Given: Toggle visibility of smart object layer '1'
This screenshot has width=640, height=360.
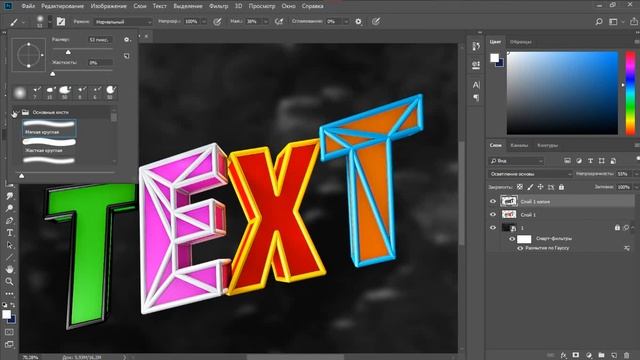Looking at the screenshot, I should (493, 228).
